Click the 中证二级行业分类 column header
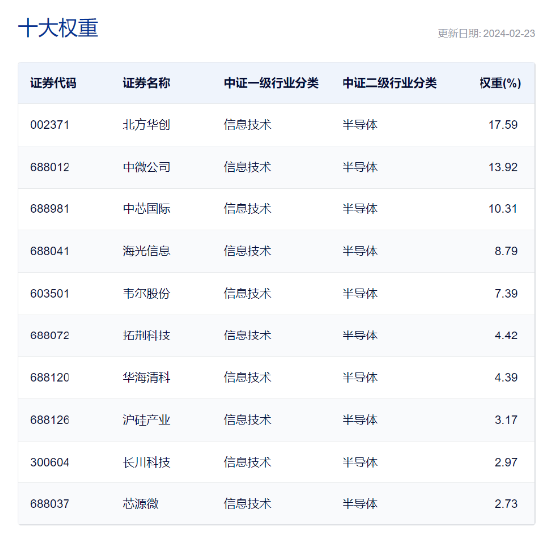 (389, 83)
